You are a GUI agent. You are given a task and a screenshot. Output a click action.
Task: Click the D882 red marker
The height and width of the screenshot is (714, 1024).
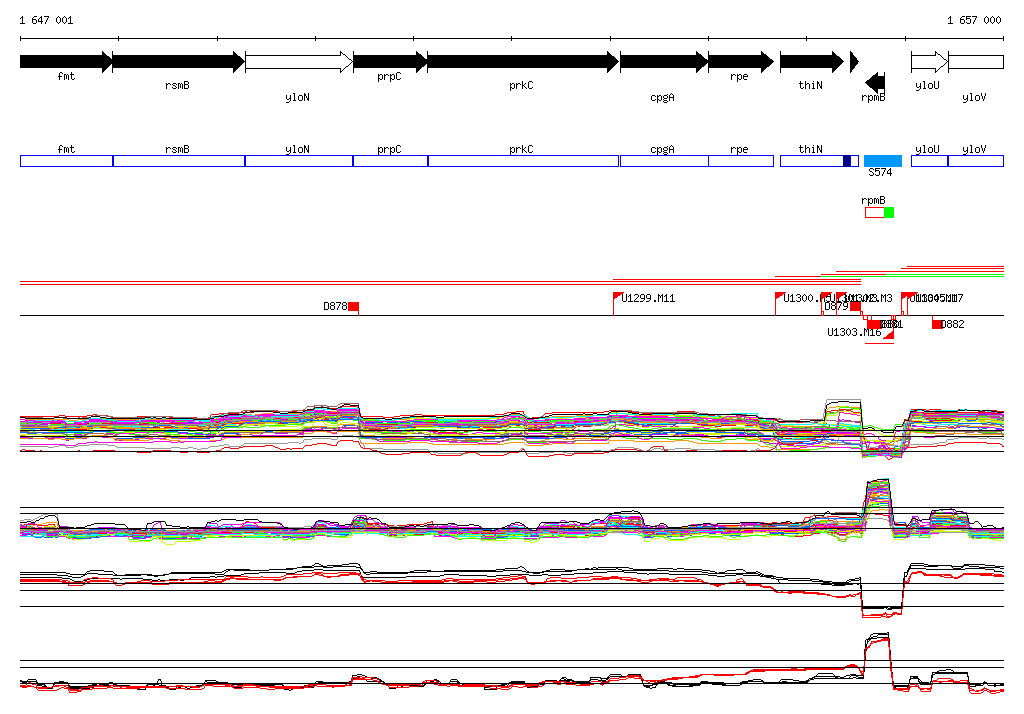936,324
